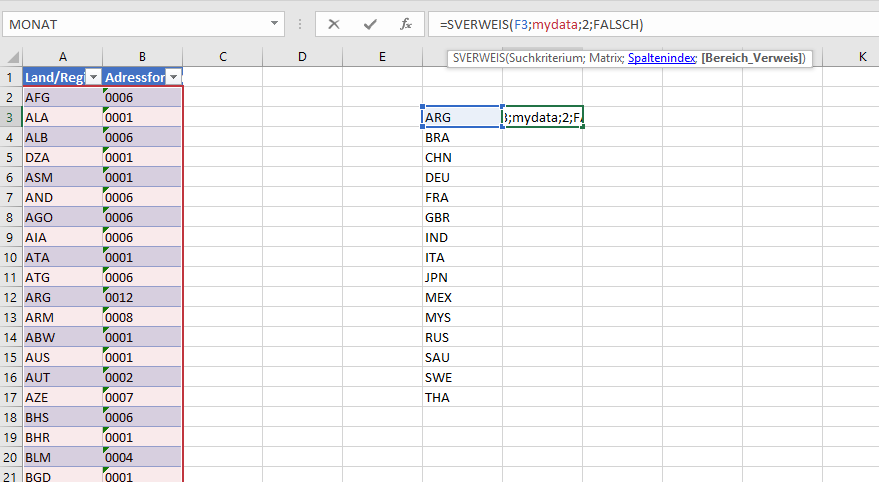Select column K header
The width and height of the screenshot is (879, 482).
pos(862,58)
